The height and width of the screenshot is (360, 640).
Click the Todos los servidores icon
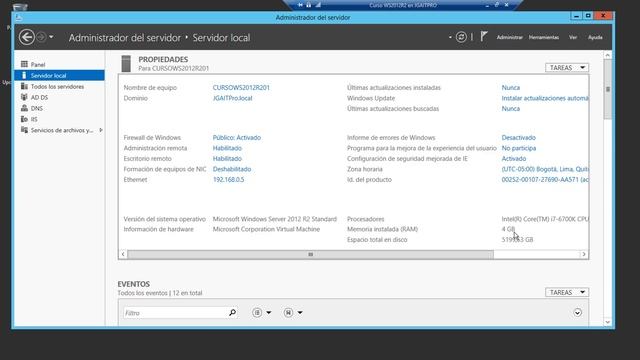point(24,86)
